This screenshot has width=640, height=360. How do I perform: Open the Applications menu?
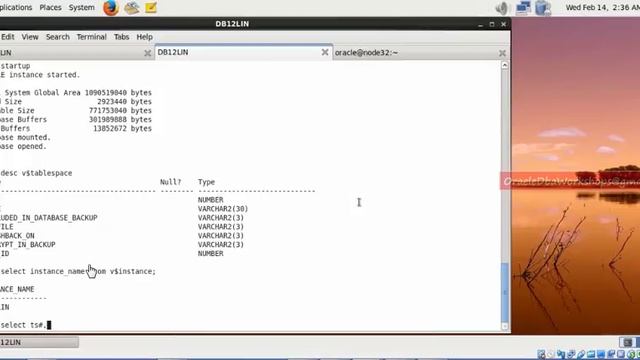[x=16, y=7]
